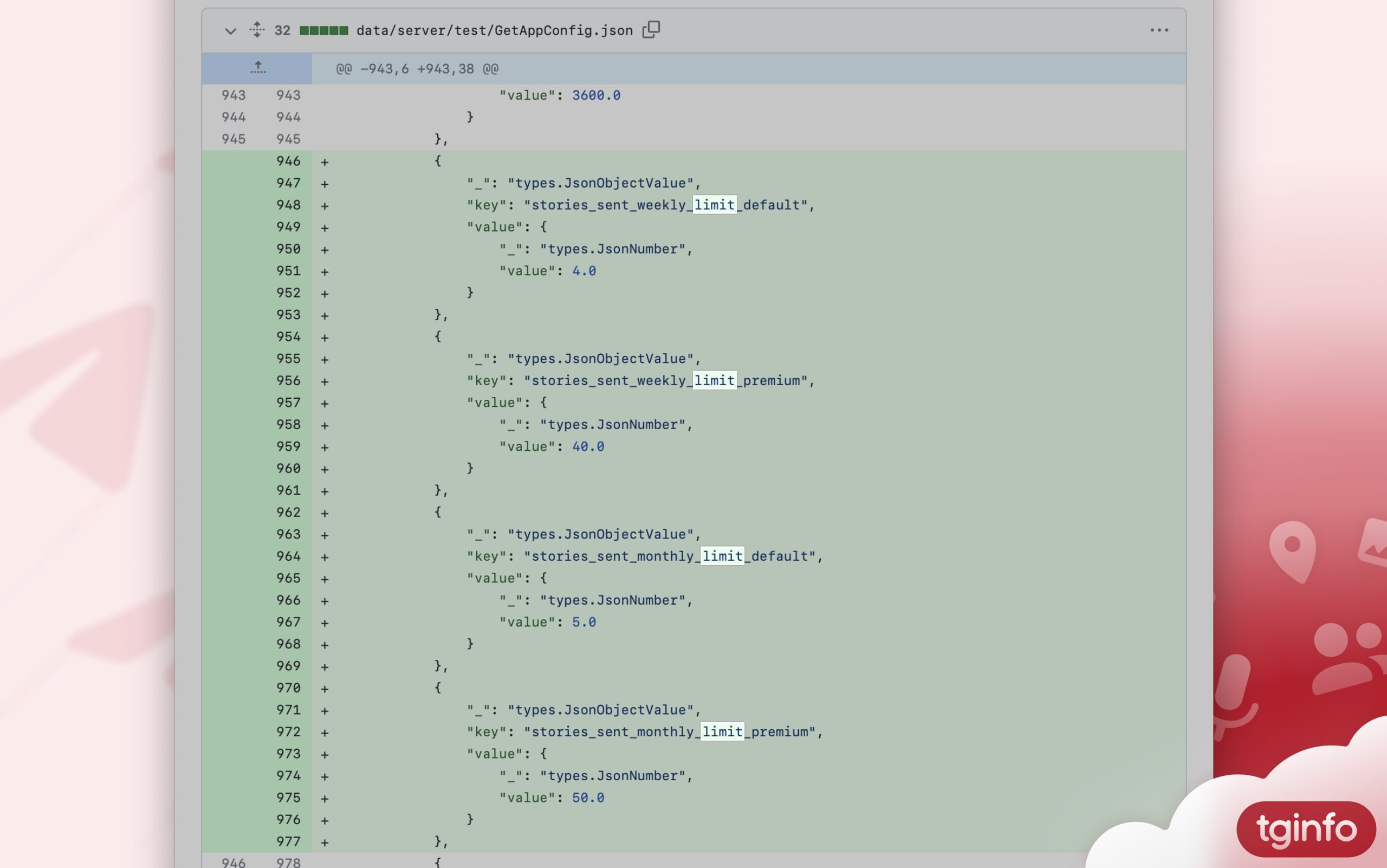This screenshot has height=868, width=1387.
Task: Click the value 40.0 on line 959
Action: 588,446
